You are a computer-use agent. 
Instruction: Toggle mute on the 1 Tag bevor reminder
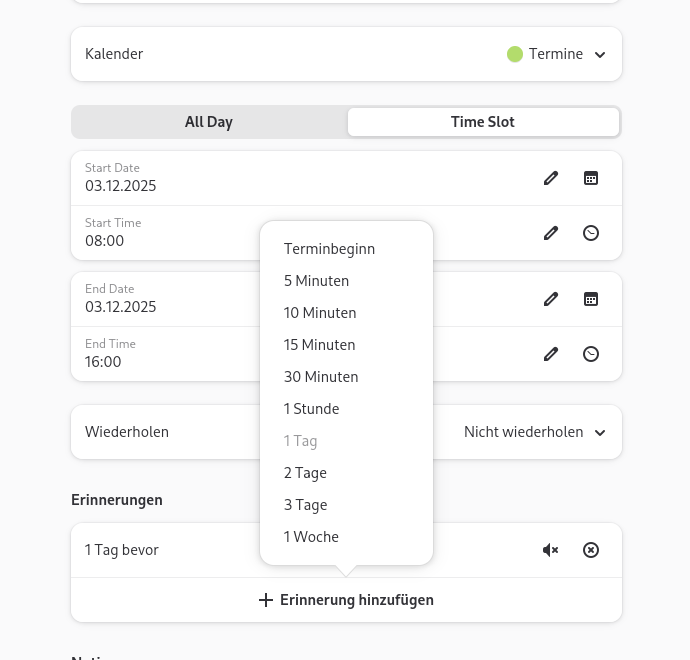pyautogui.click(x=550, y=550)
